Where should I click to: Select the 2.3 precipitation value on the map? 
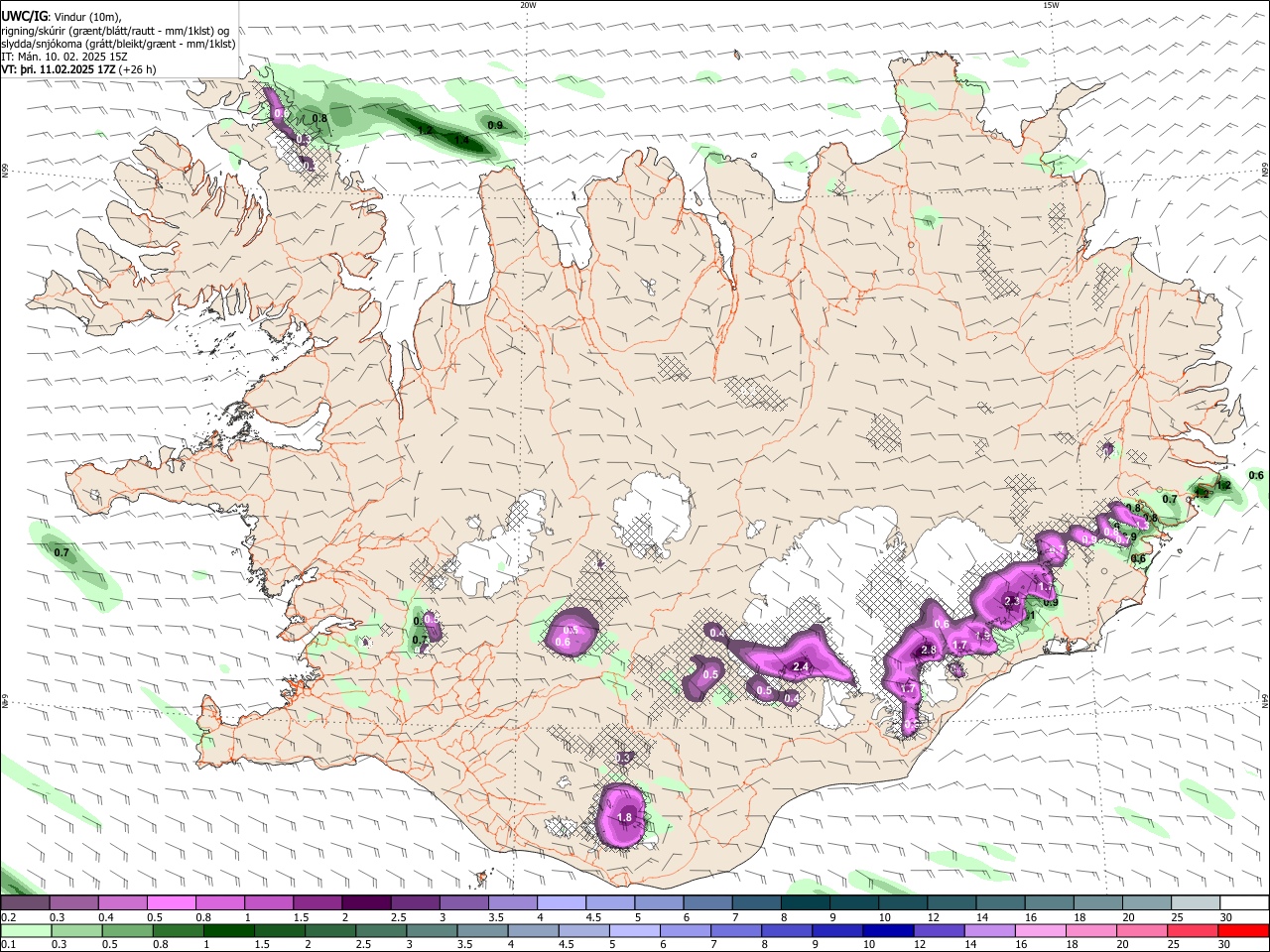point(1012,601)
